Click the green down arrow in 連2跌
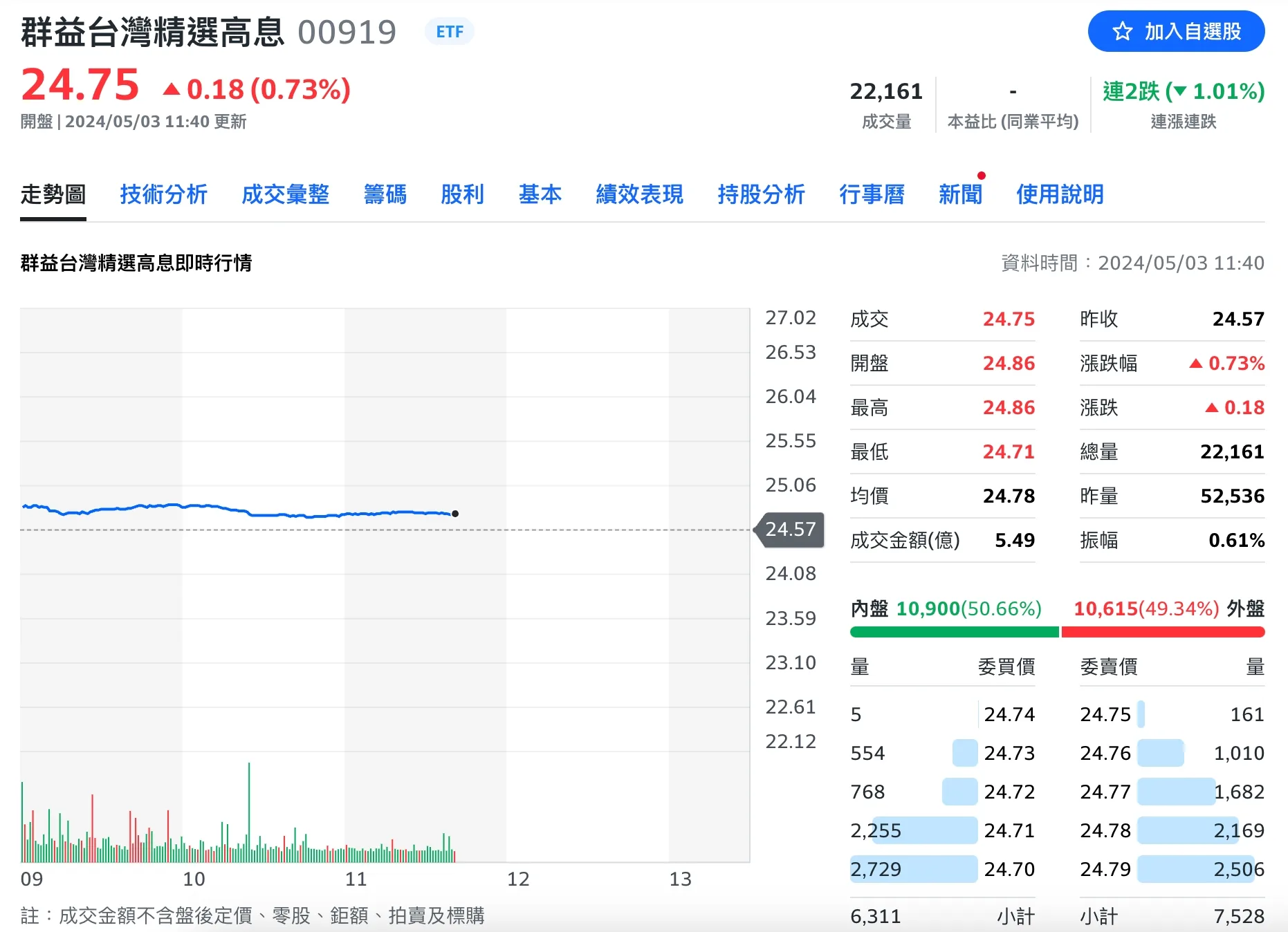 (x=1180, y=91)
